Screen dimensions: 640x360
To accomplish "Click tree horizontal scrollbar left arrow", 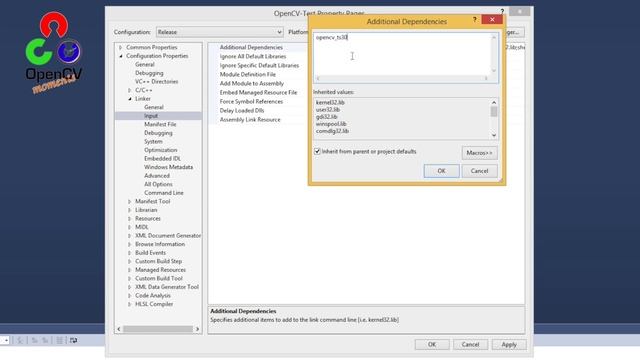I will pos(119,329).
